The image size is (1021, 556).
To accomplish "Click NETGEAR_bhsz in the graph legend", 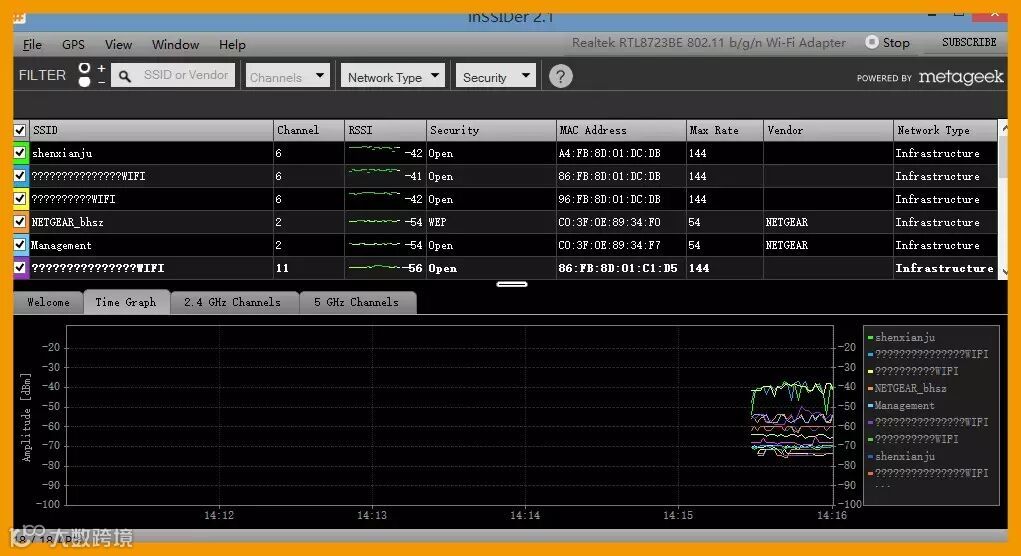I will pyautogui.click(x=910, y=389).
